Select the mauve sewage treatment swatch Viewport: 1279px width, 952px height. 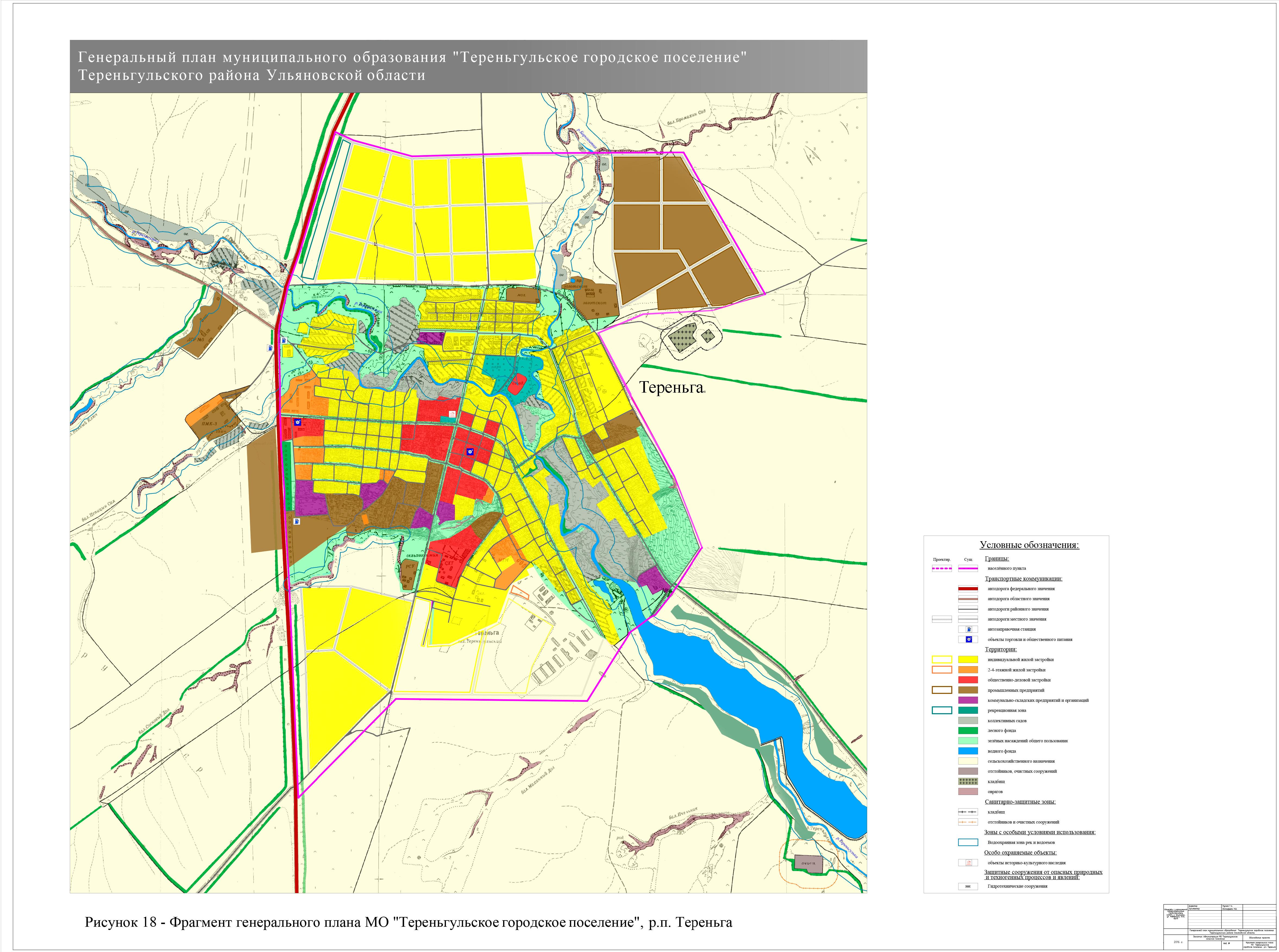pyautogui.click(x=968, y=771)
